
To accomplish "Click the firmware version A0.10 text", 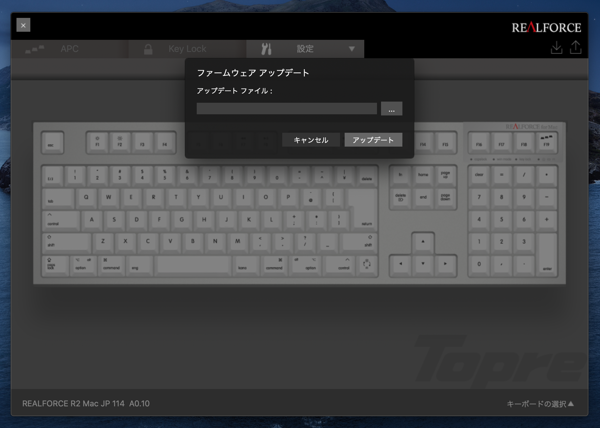I will (x=139, y=404).
